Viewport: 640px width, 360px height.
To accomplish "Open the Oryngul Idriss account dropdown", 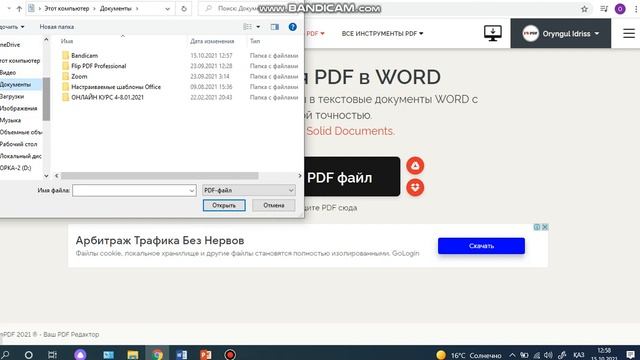I will (560, 33).
